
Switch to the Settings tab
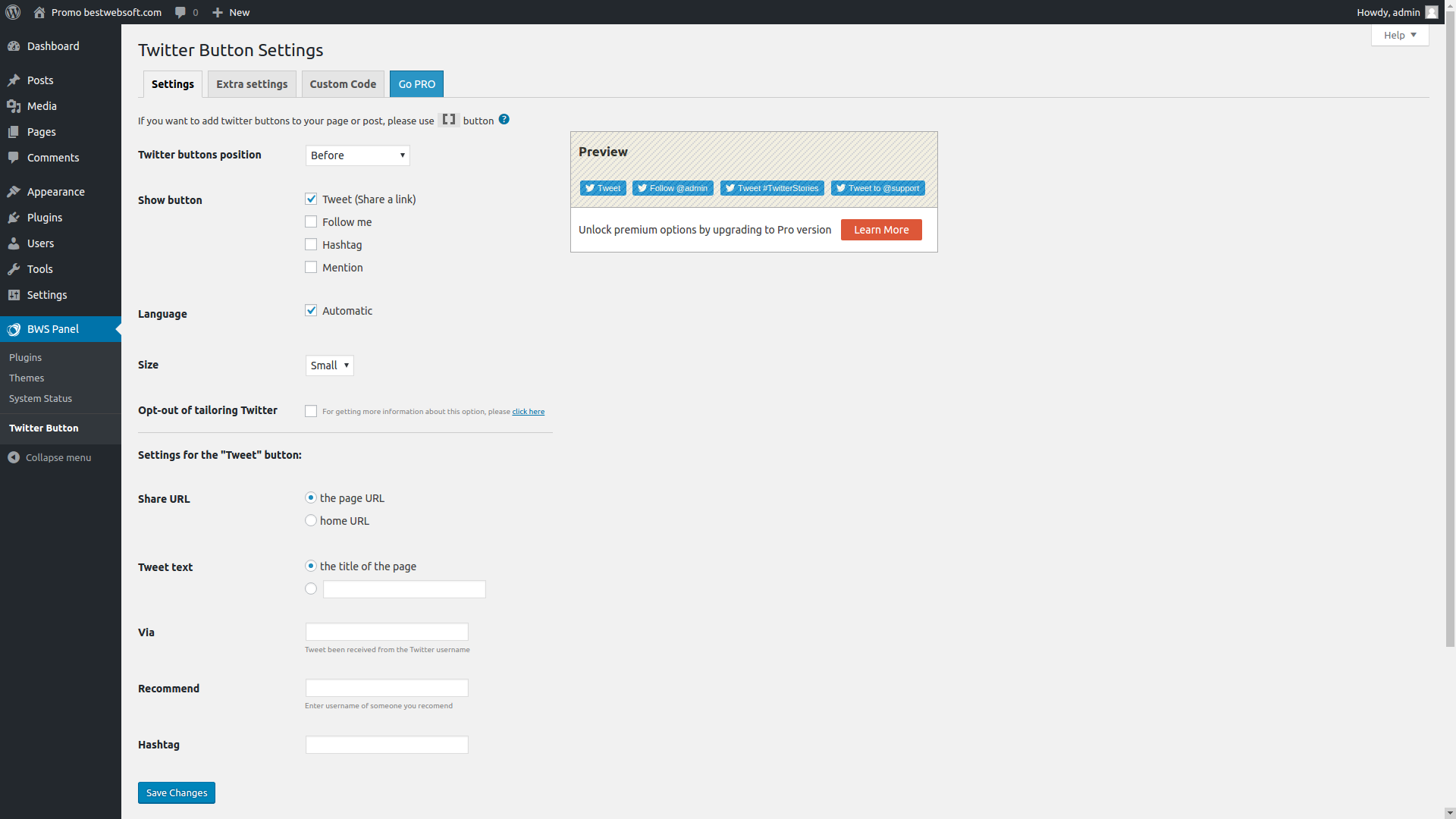click(x=173, y=84)
